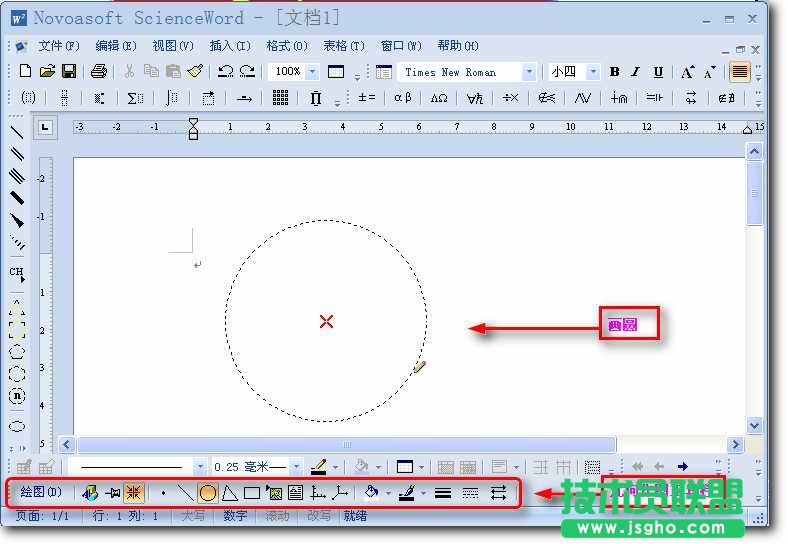Screen dimensions: 788x544
Task: Toggle the 数字 num lock indicator
Action: coord(235,515)
